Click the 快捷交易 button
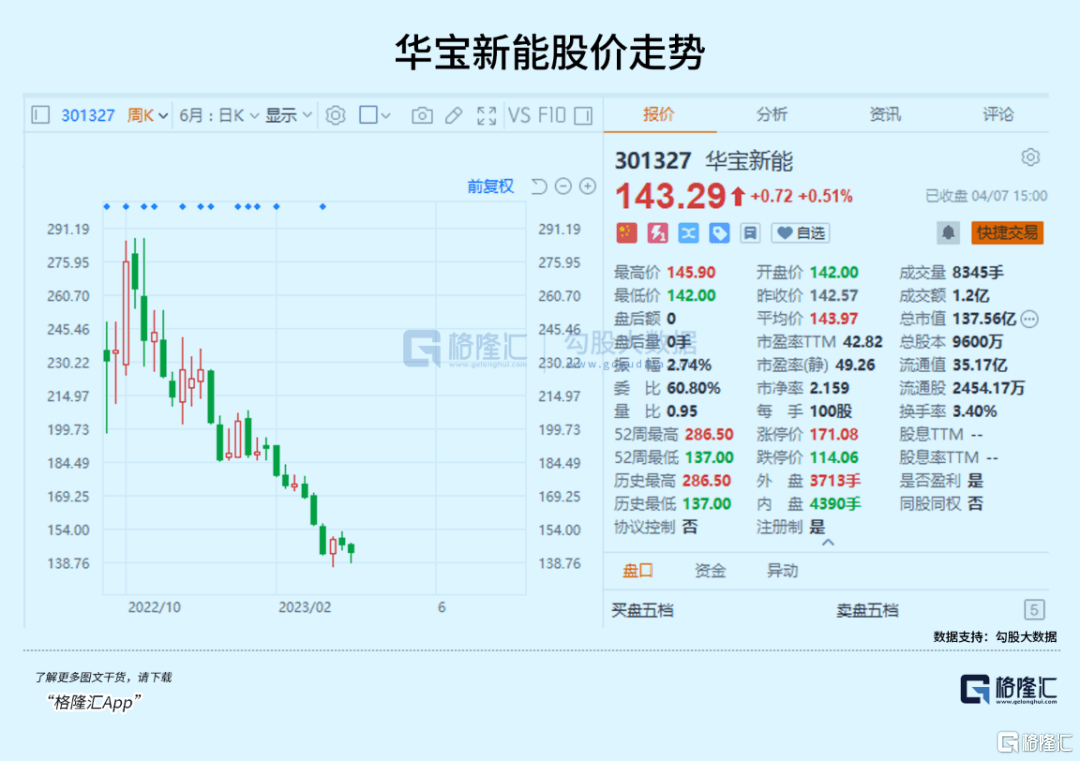 [1007, 233]
